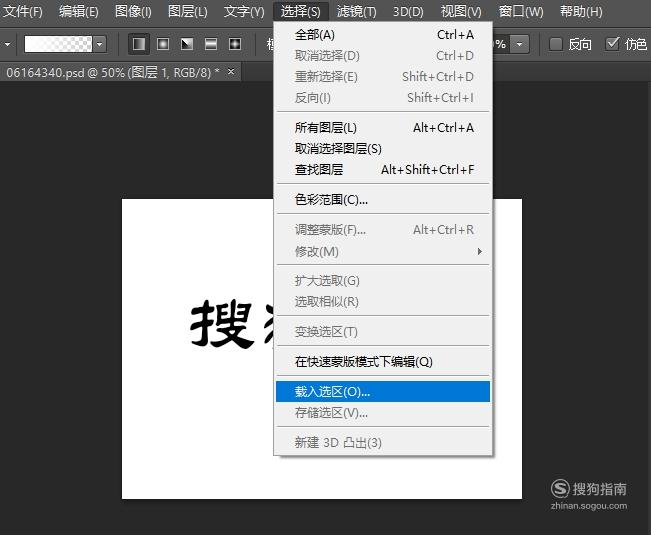Click the 扩大选取(G) menu entry
The height and width of the screenshot is (535, 651).
[383, 281]
